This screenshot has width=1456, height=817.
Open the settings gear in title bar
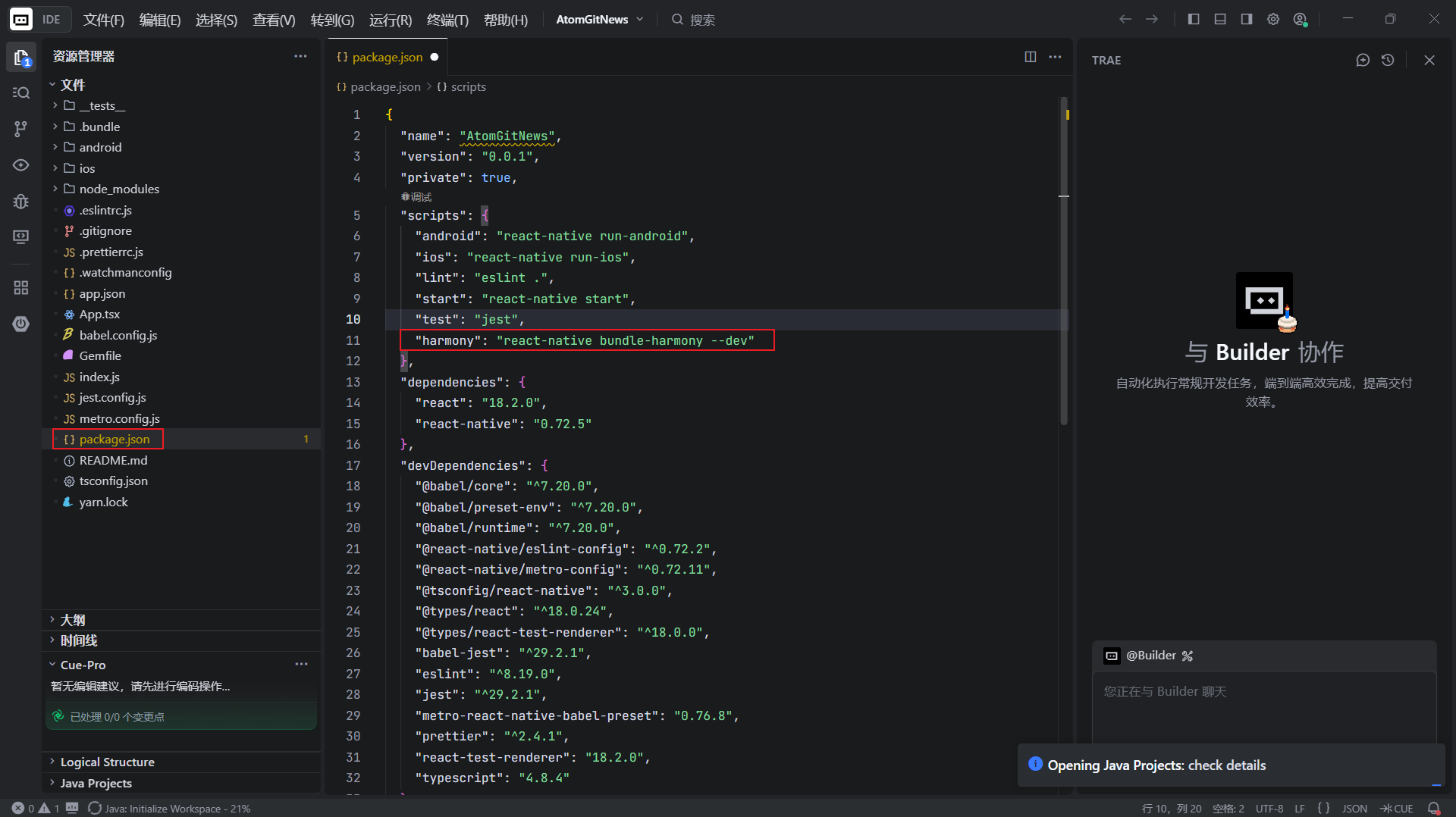1273,19
